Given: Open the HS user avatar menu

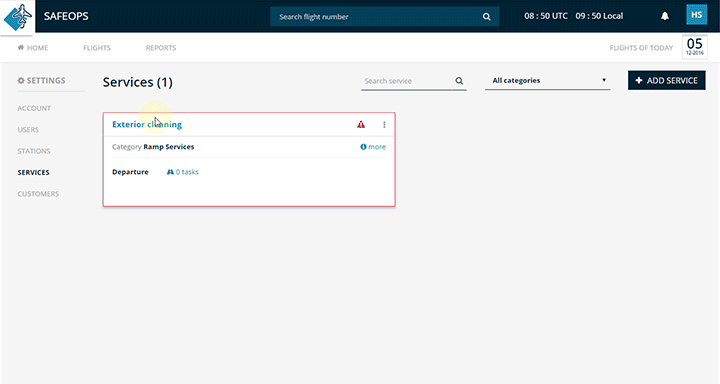Looking at the screenshot, I should pyautogui.click(x=696, y=15).
